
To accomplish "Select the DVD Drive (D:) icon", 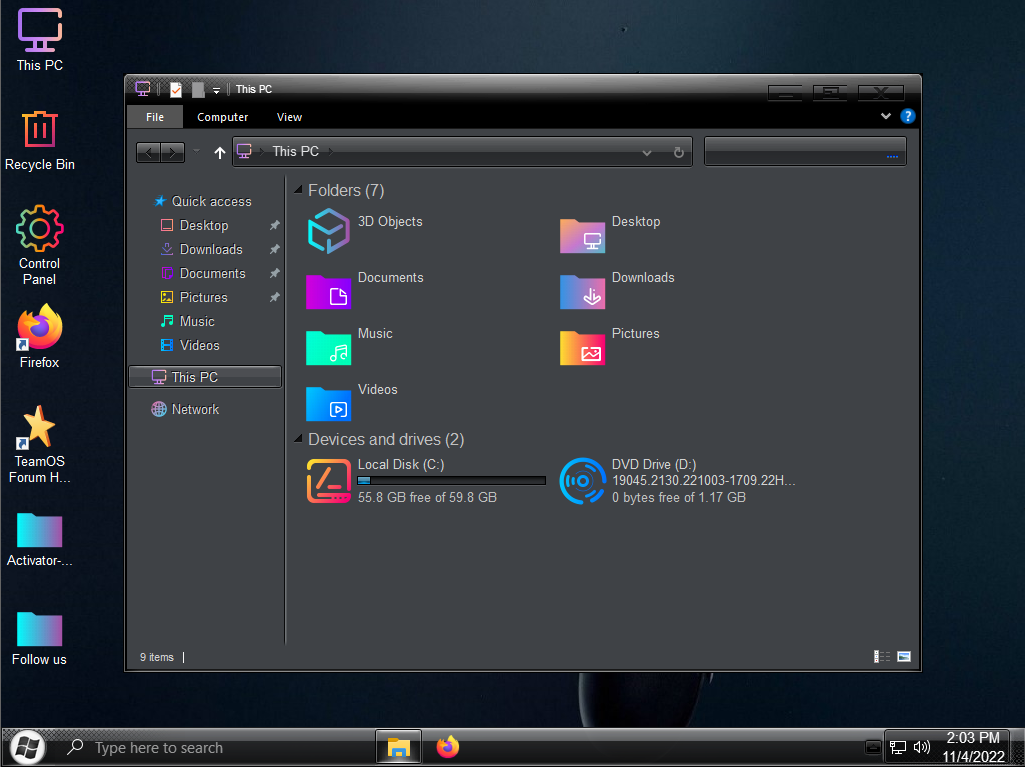I will (x=582, y=481).
